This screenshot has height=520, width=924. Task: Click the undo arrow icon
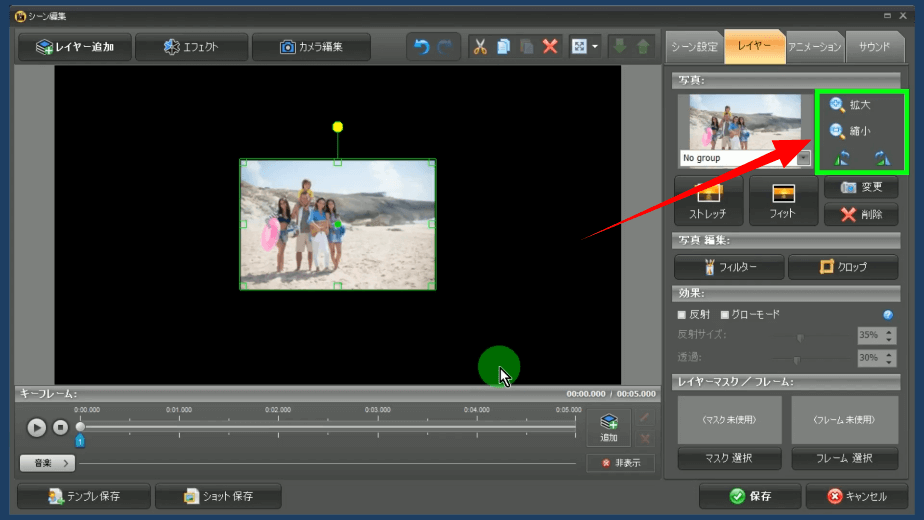click(421, 47)
